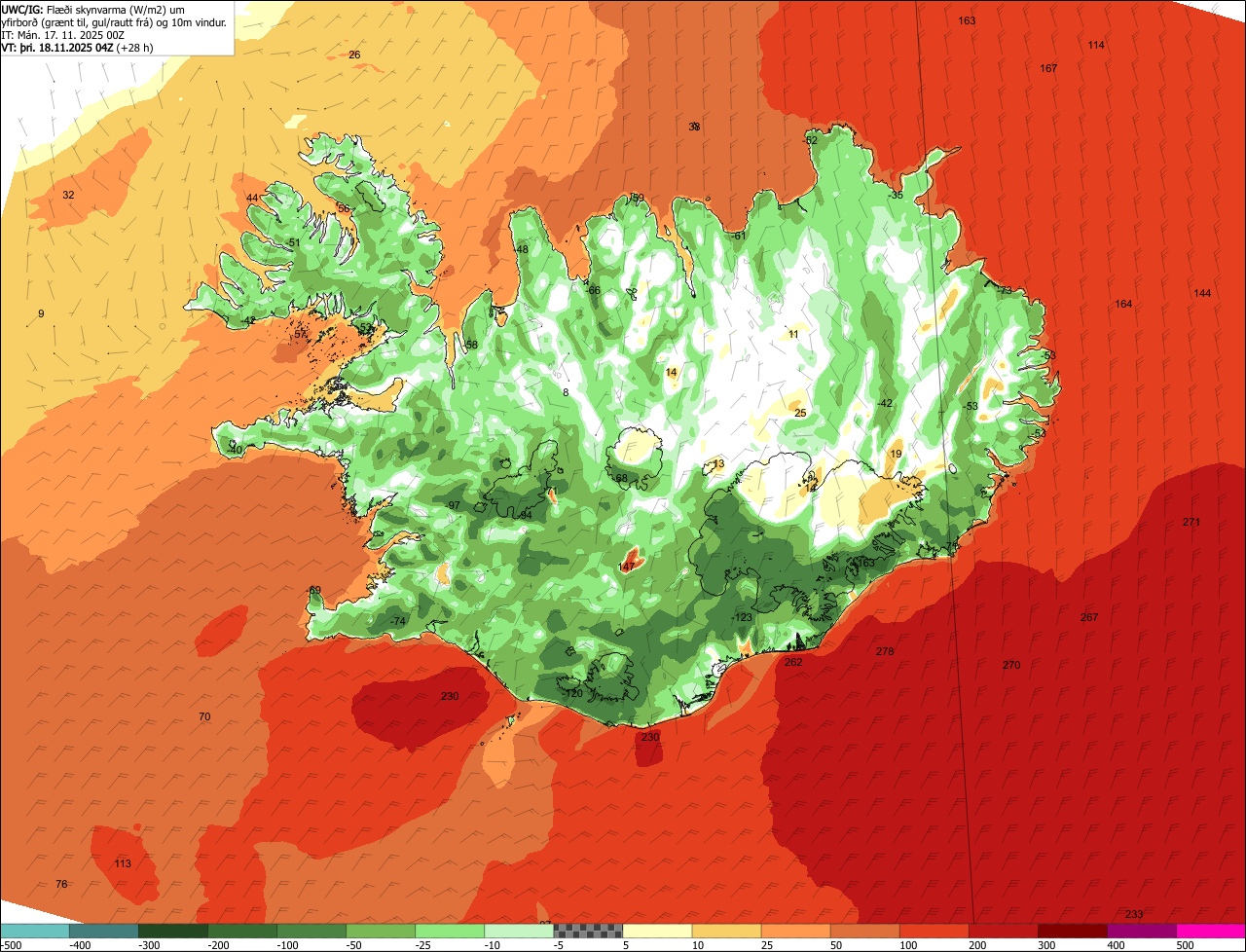
Task: Click the inland value '-120'
Action: point(572,694)
